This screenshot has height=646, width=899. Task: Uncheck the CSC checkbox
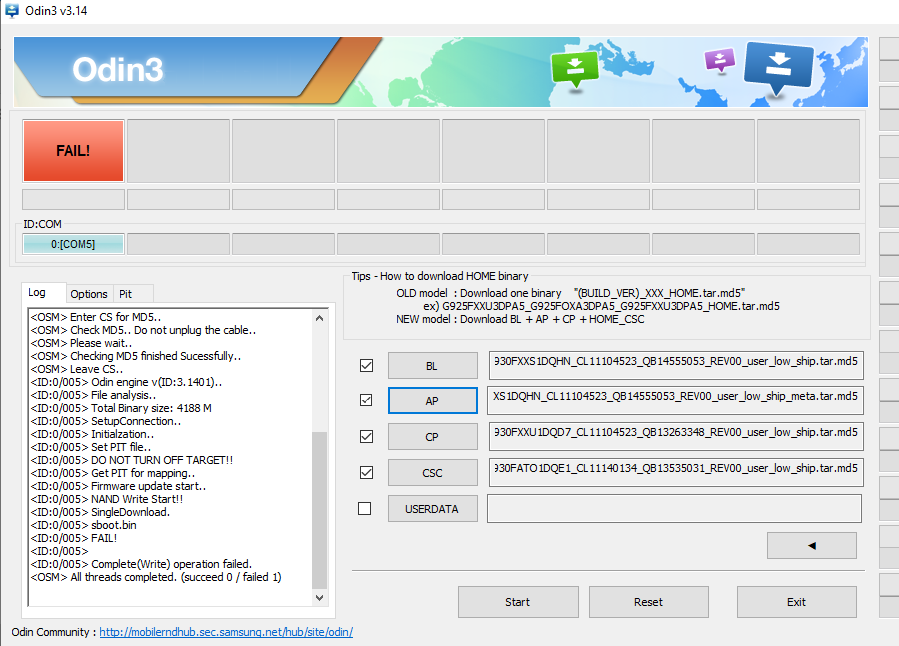(366, 472)
